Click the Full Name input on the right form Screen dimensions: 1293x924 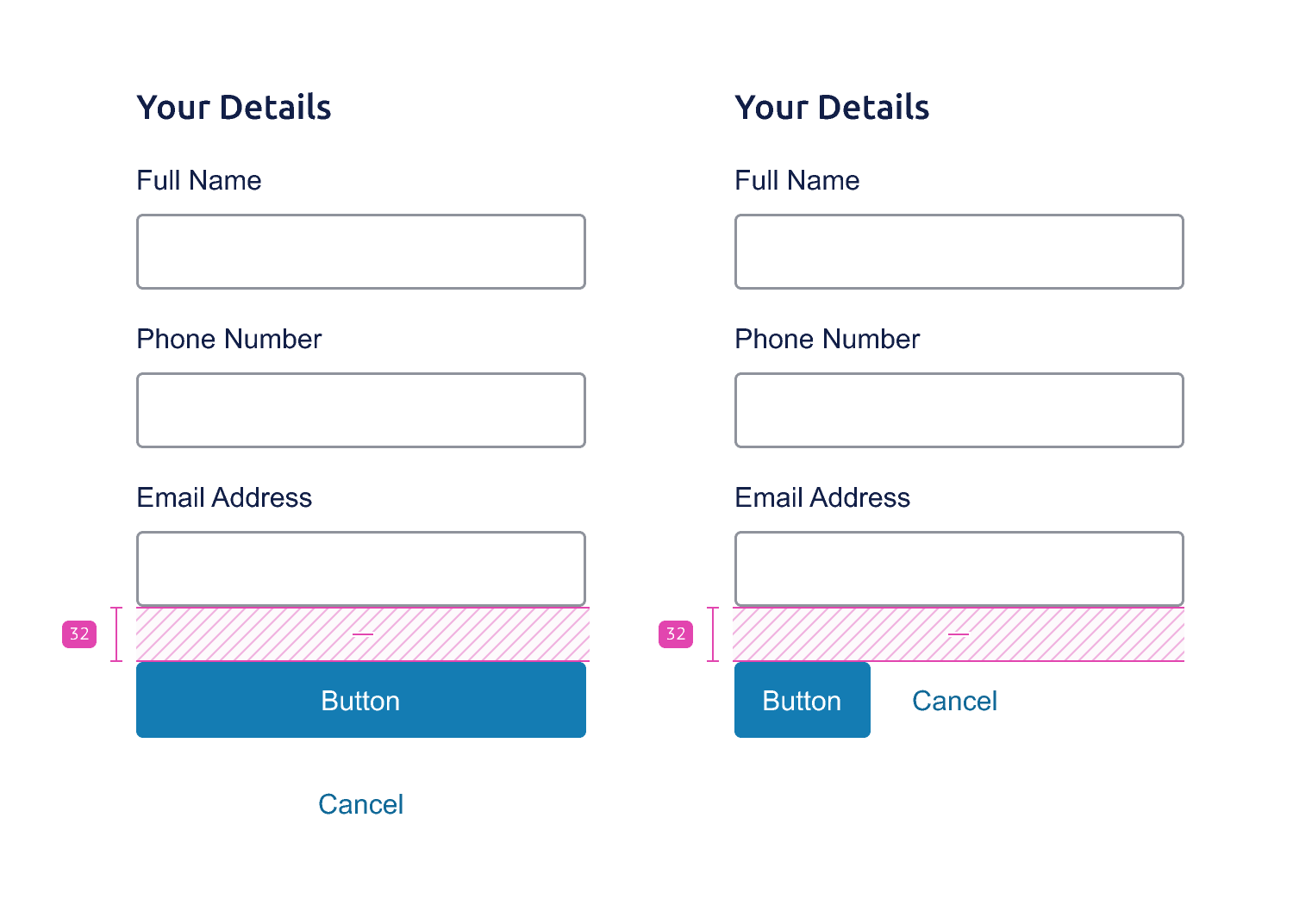[x=959, y=251]
